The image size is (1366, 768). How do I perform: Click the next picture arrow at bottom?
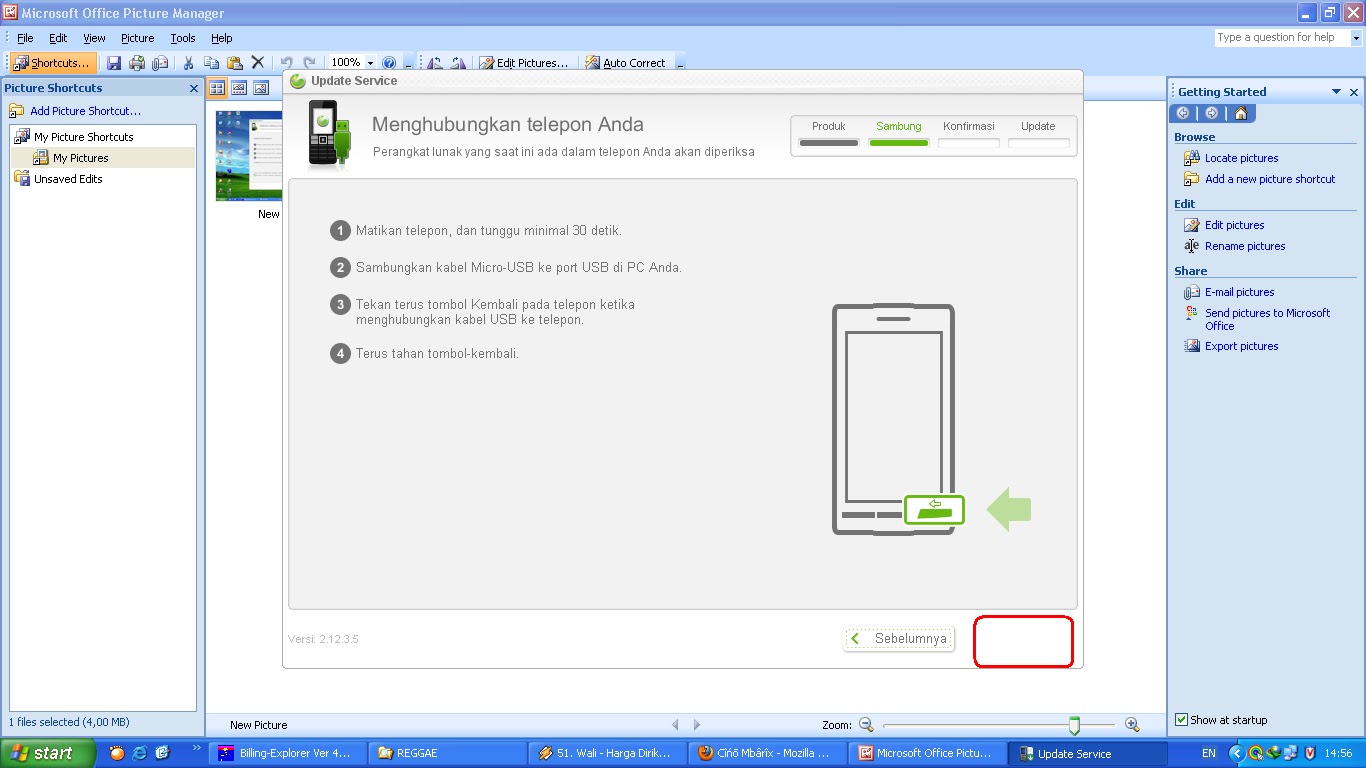pyautogui.click(x=697, y=725)
